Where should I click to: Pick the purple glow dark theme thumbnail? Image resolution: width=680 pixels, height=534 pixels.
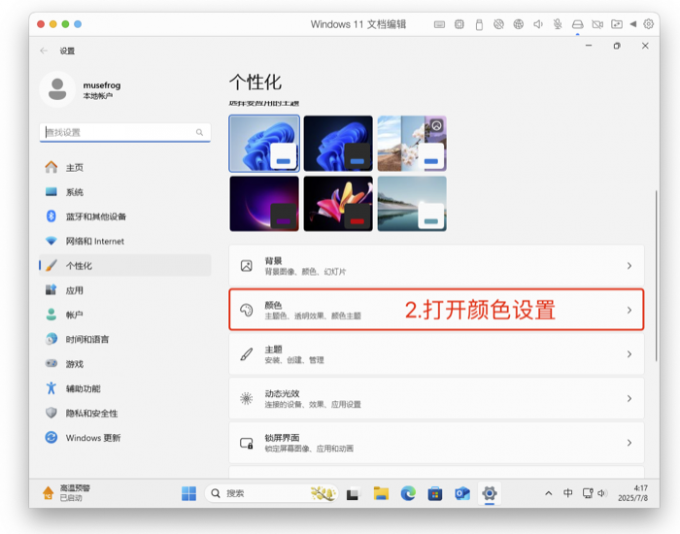(264, 203)
